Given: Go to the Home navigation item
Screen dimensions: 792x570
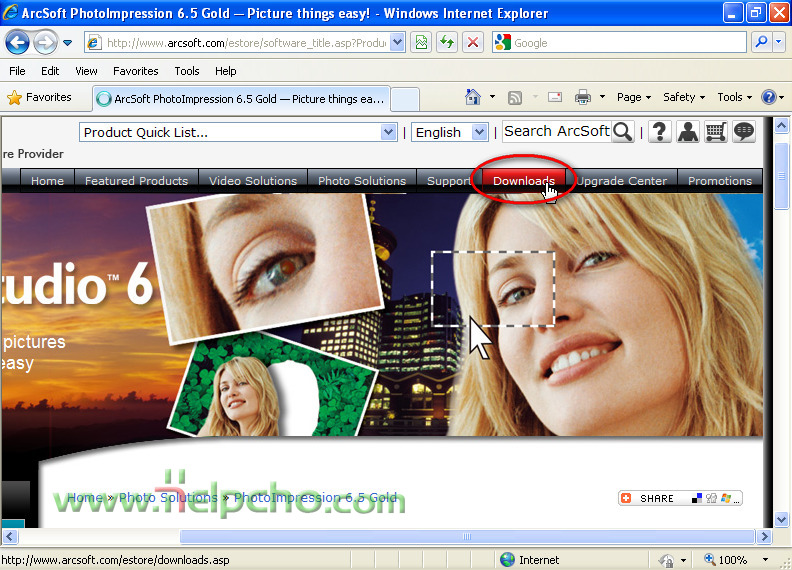Looking at the screenshot, I should [x=47, y=181].
